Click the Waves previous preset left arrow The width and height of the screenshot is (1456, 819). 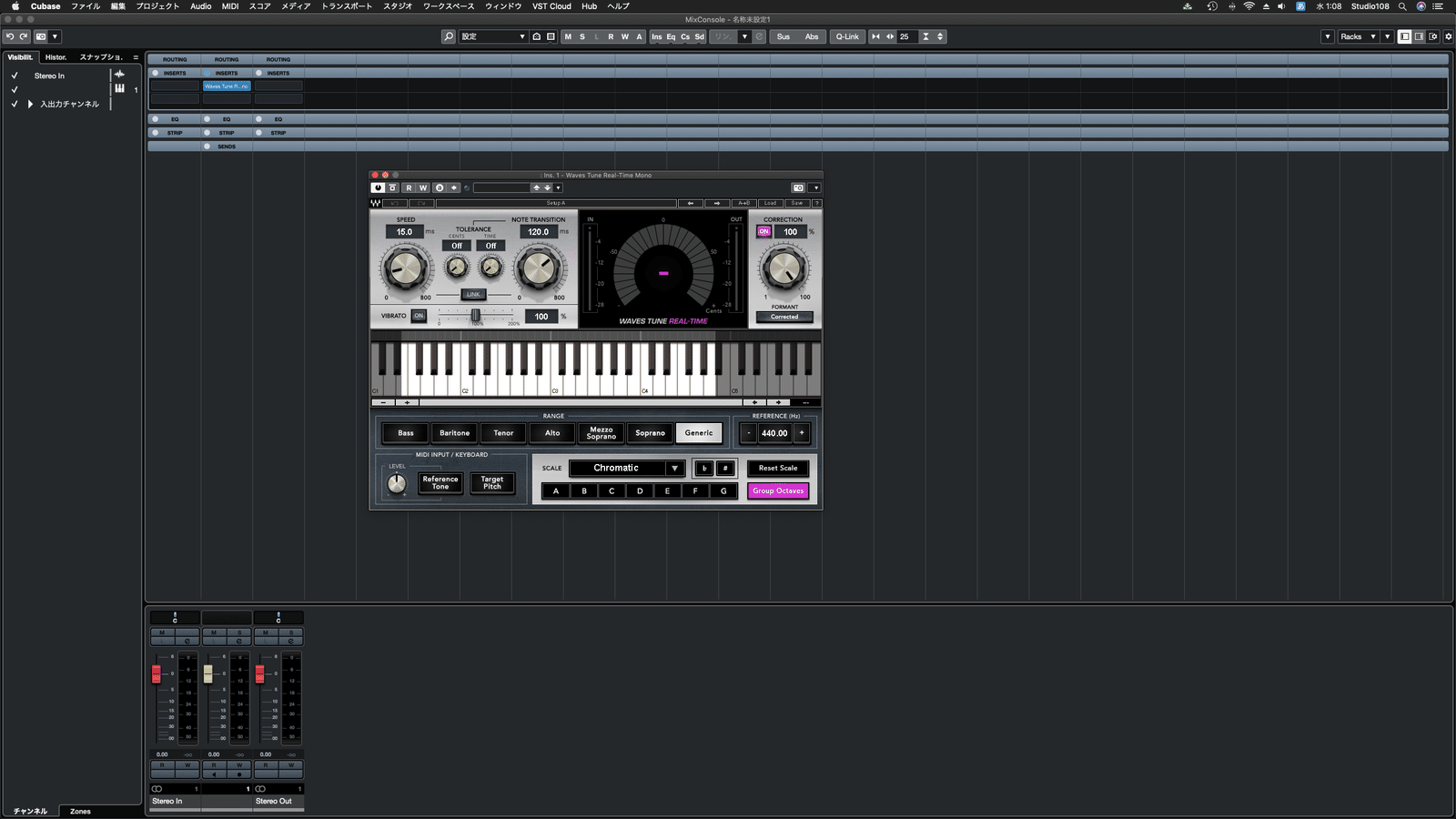(x=691, y=203)
